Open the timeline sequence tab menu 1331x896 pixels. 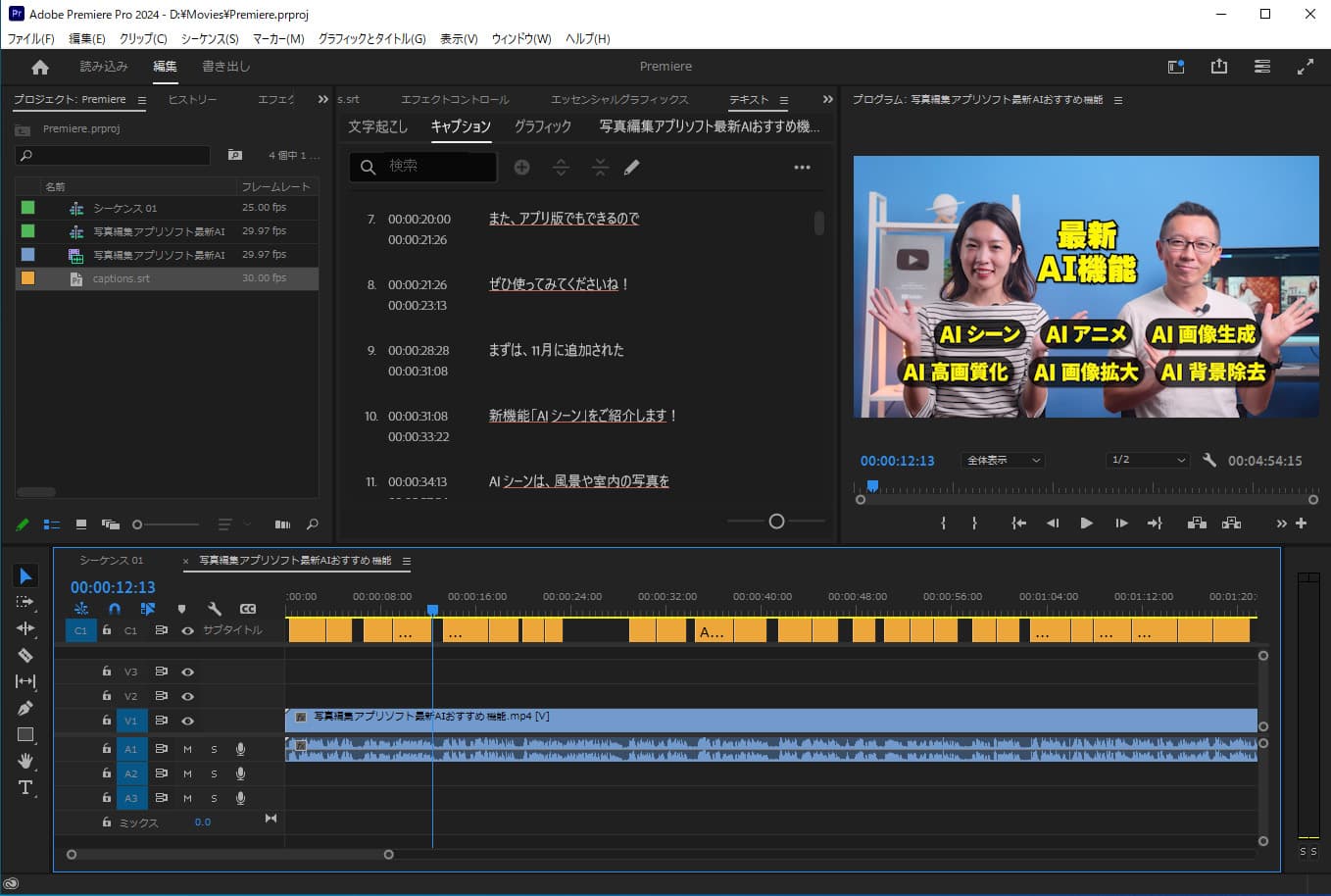(x=407, y=561)
